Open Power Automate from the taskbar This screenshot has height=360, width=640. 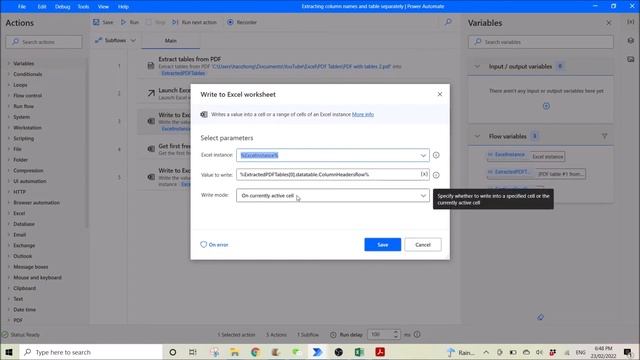[317, 352]
